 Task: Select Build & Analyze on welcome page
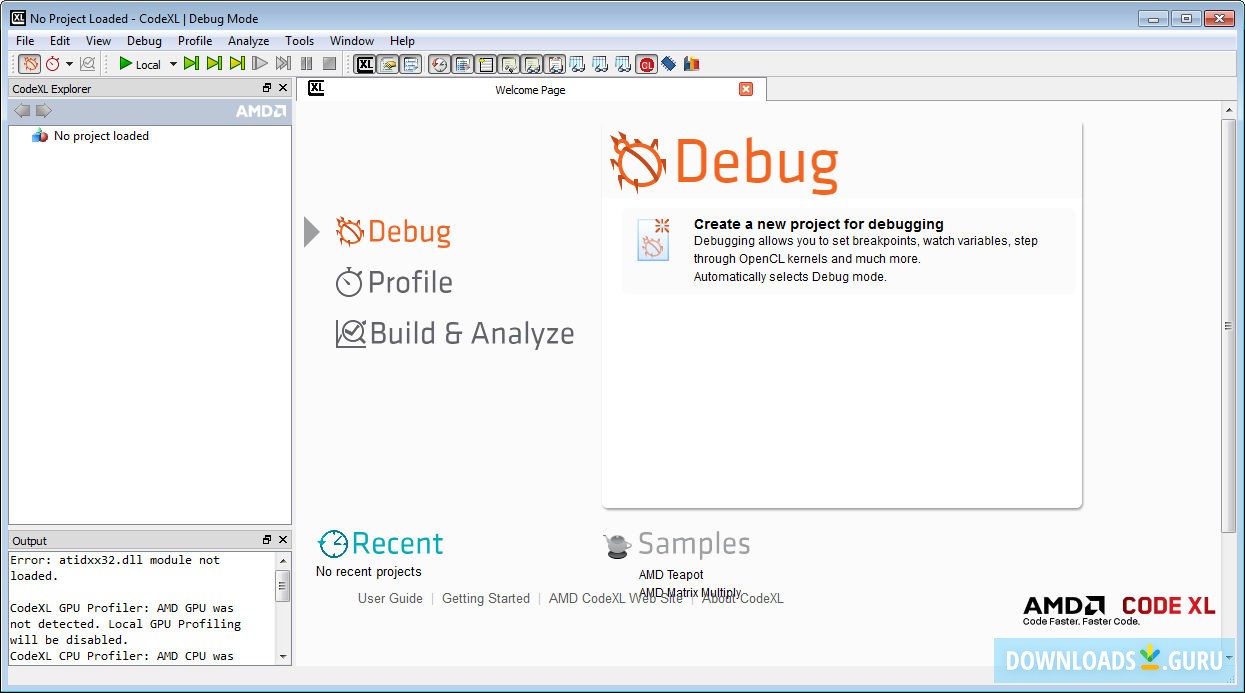pyautogui.click(x=455, y=333)
